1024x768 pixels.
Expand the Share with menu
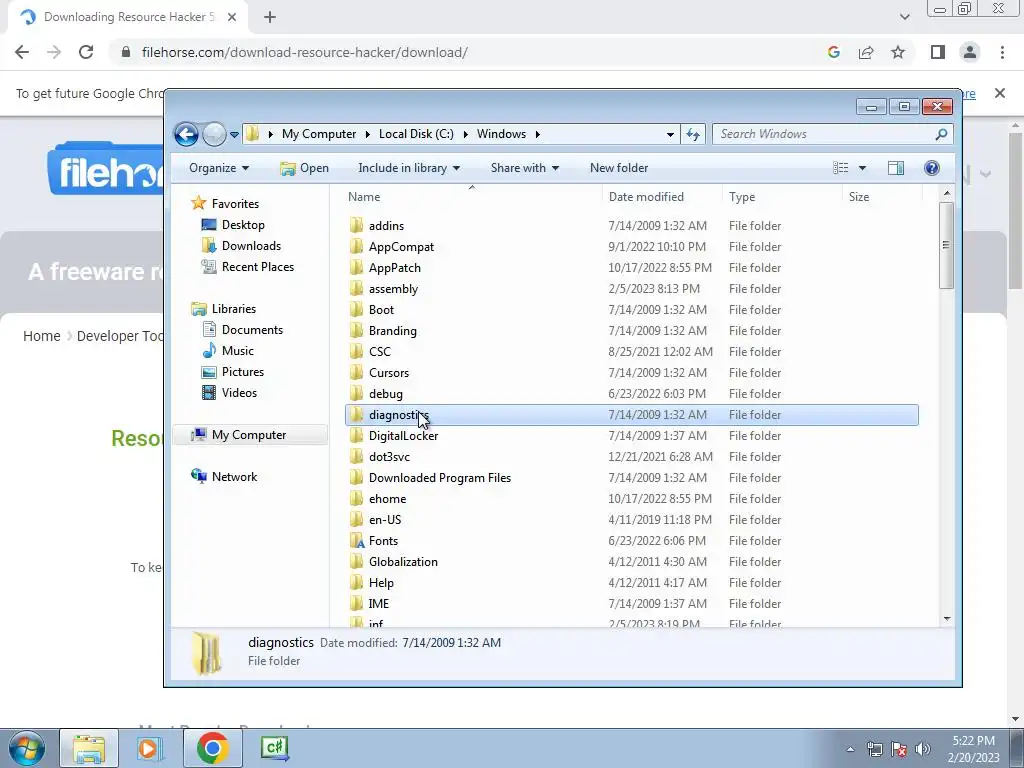click(x=524, y=168)
